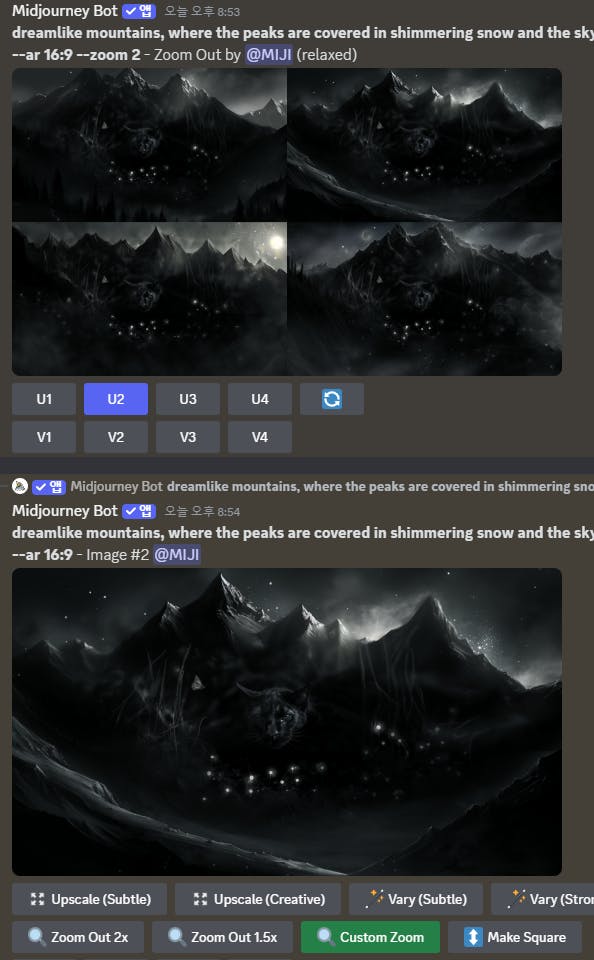Open the upscaled Image #2 mountain picture
594x960 pixels.
[x=287, y=722]
